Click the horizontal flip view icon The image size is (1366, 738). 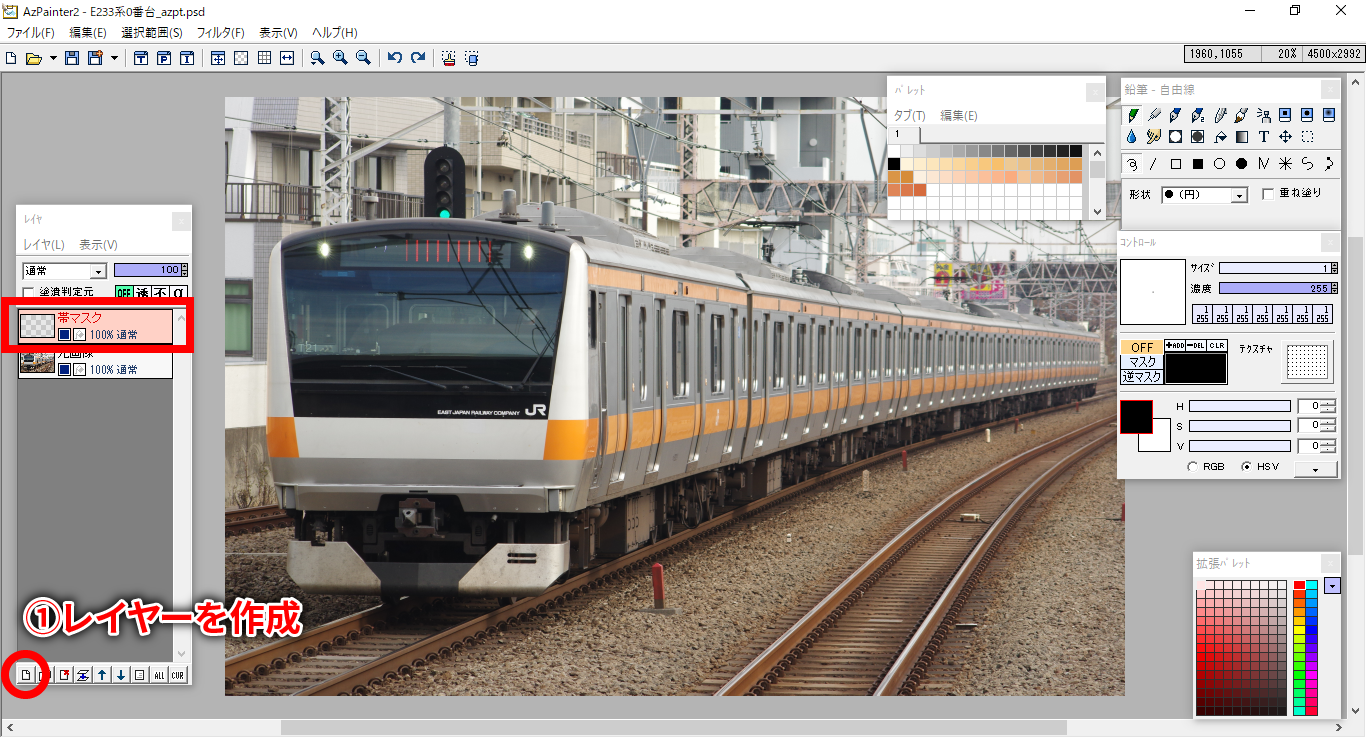(287, 59)
